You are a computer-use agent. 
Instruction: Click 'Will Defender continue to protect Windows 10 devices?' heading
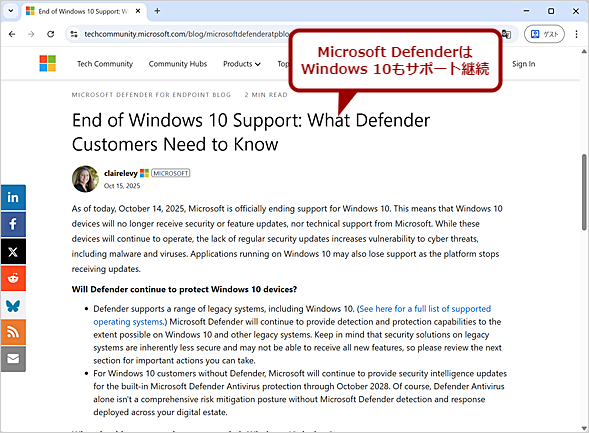pos(184,289)
